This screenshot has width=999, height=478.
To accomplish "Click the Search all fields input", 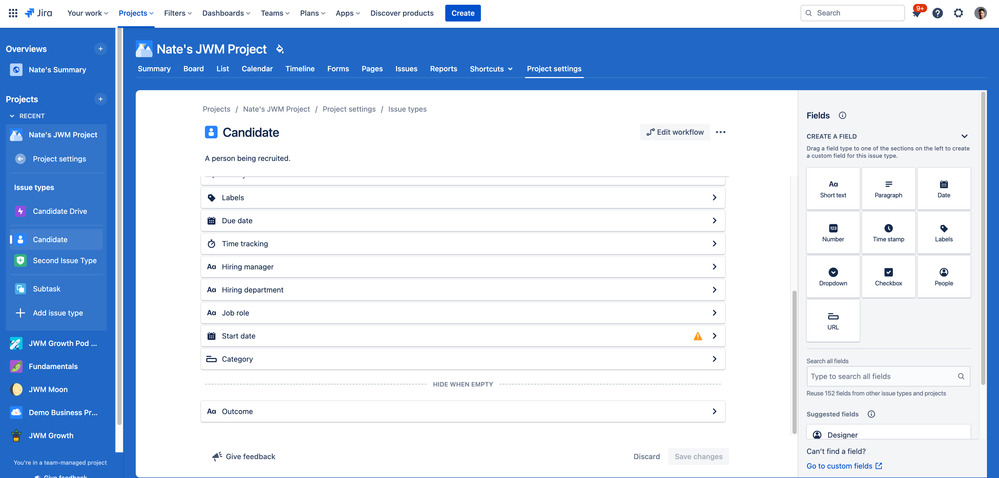I will (x=888, y=376).
